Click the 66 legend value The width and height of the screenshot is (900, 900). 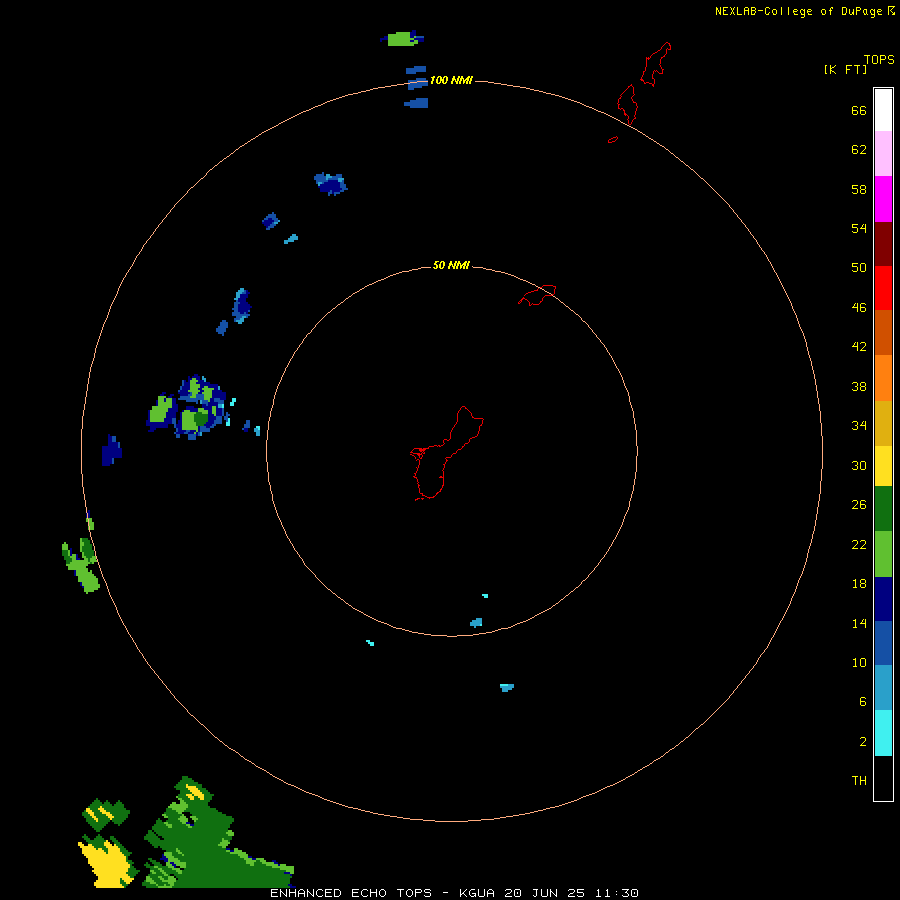[859, 110]
